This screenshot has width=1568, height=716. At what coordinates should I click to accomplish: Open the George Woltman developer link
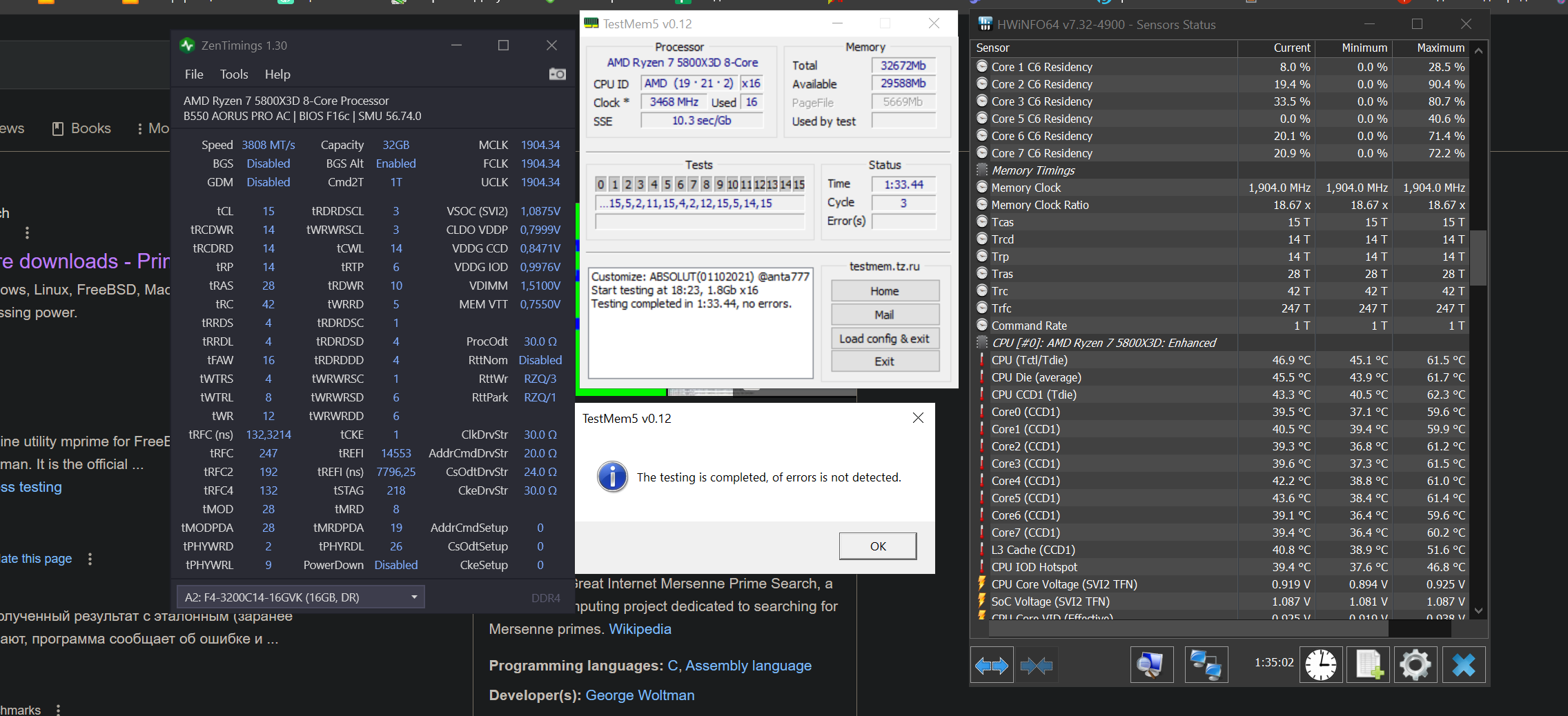tap(640, 695)
